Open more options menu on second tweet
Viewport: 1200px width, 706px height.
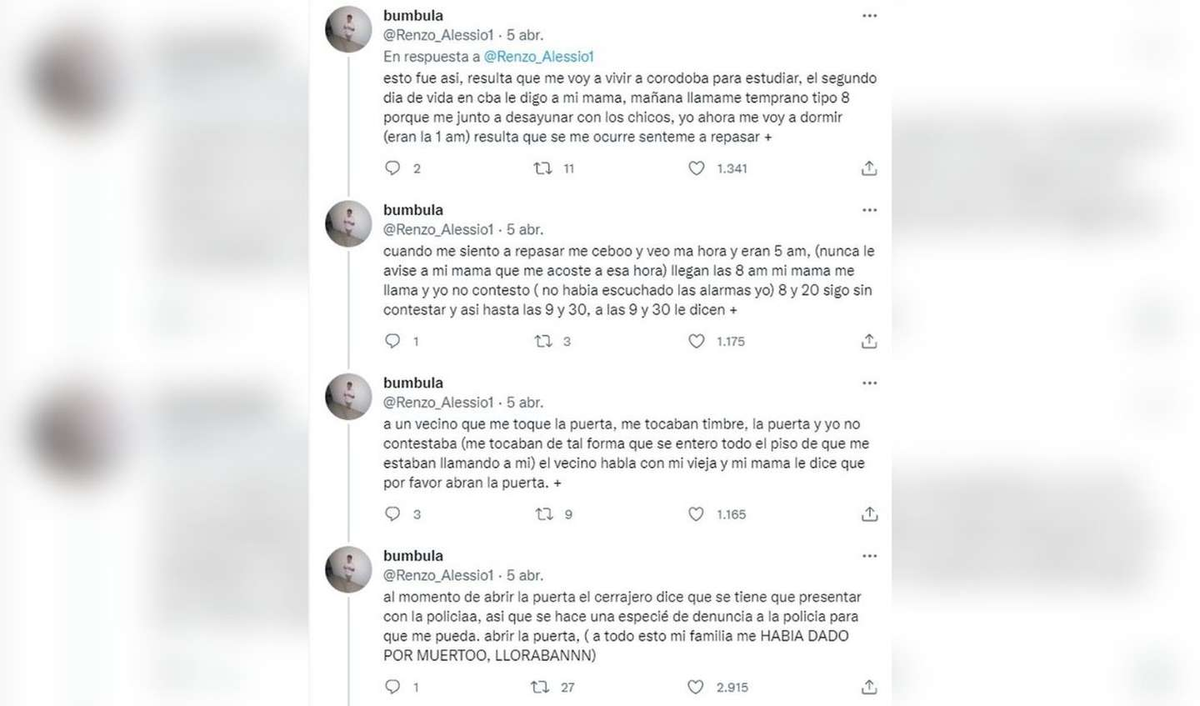pos(869,210)
